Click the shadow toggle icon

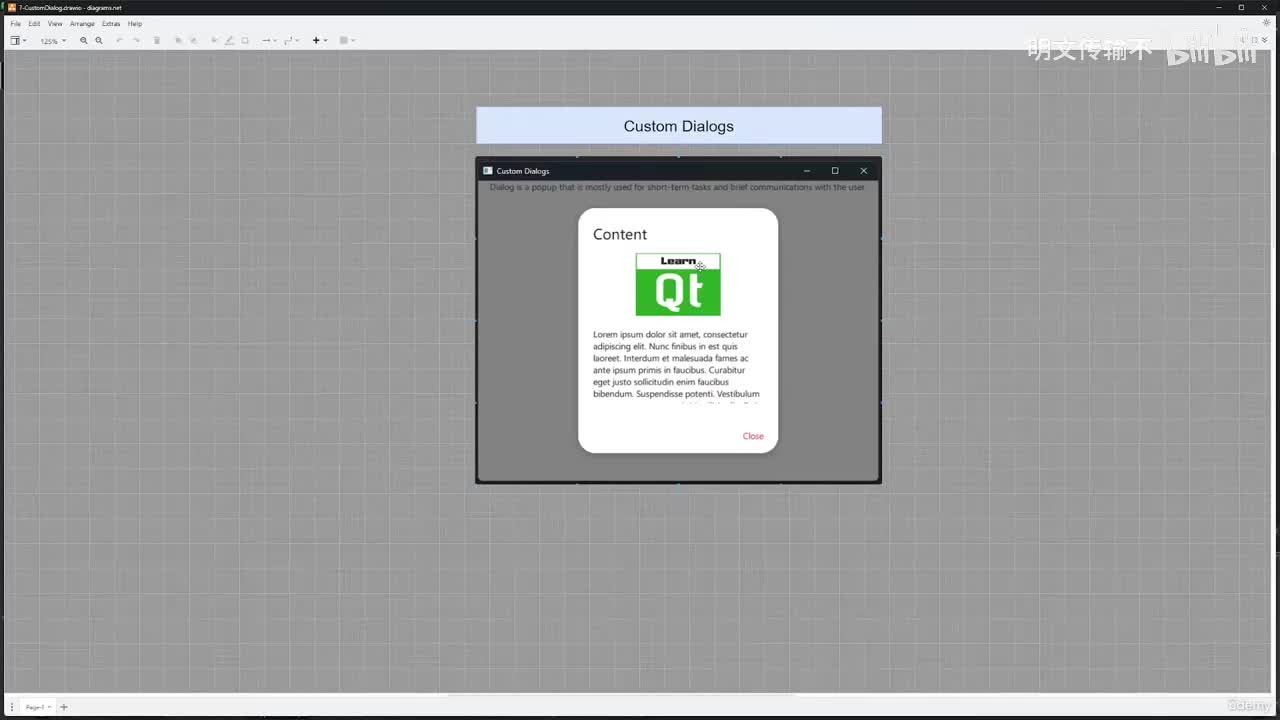click(x=245, y=41)
